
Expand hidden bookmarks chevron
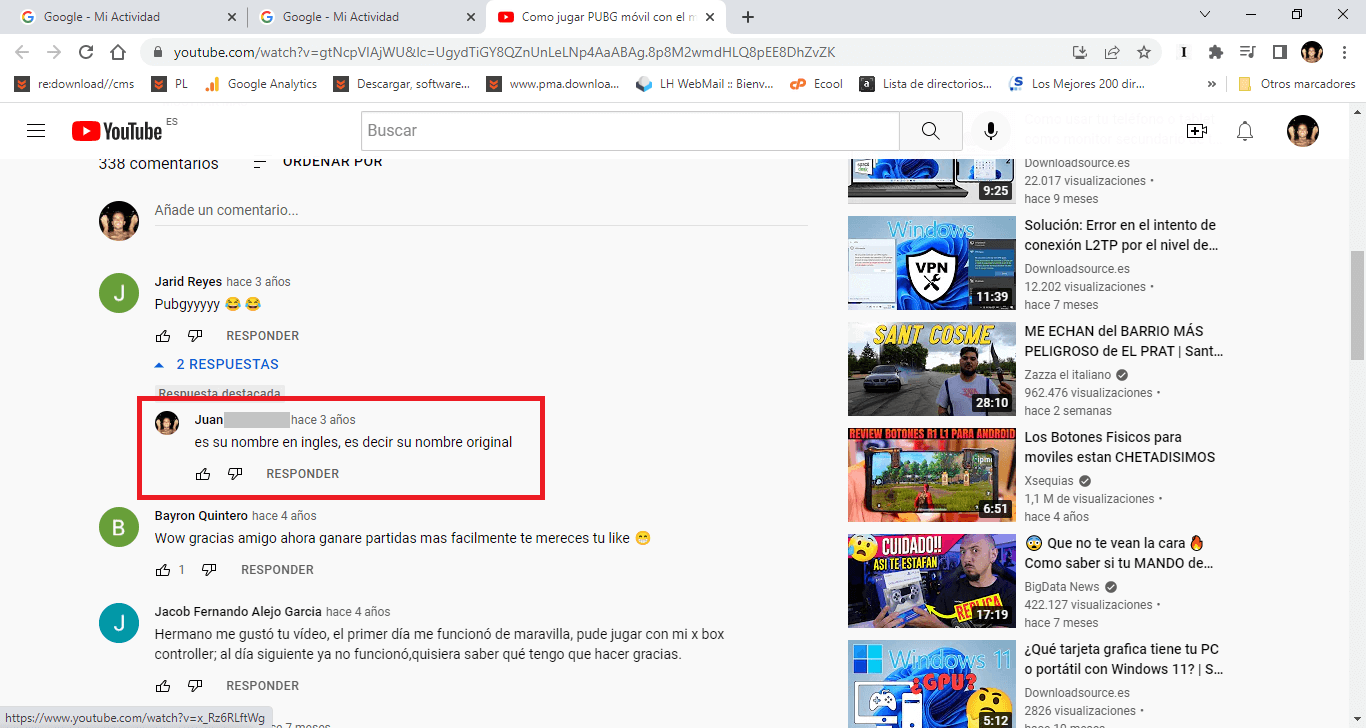[1212, 84]
